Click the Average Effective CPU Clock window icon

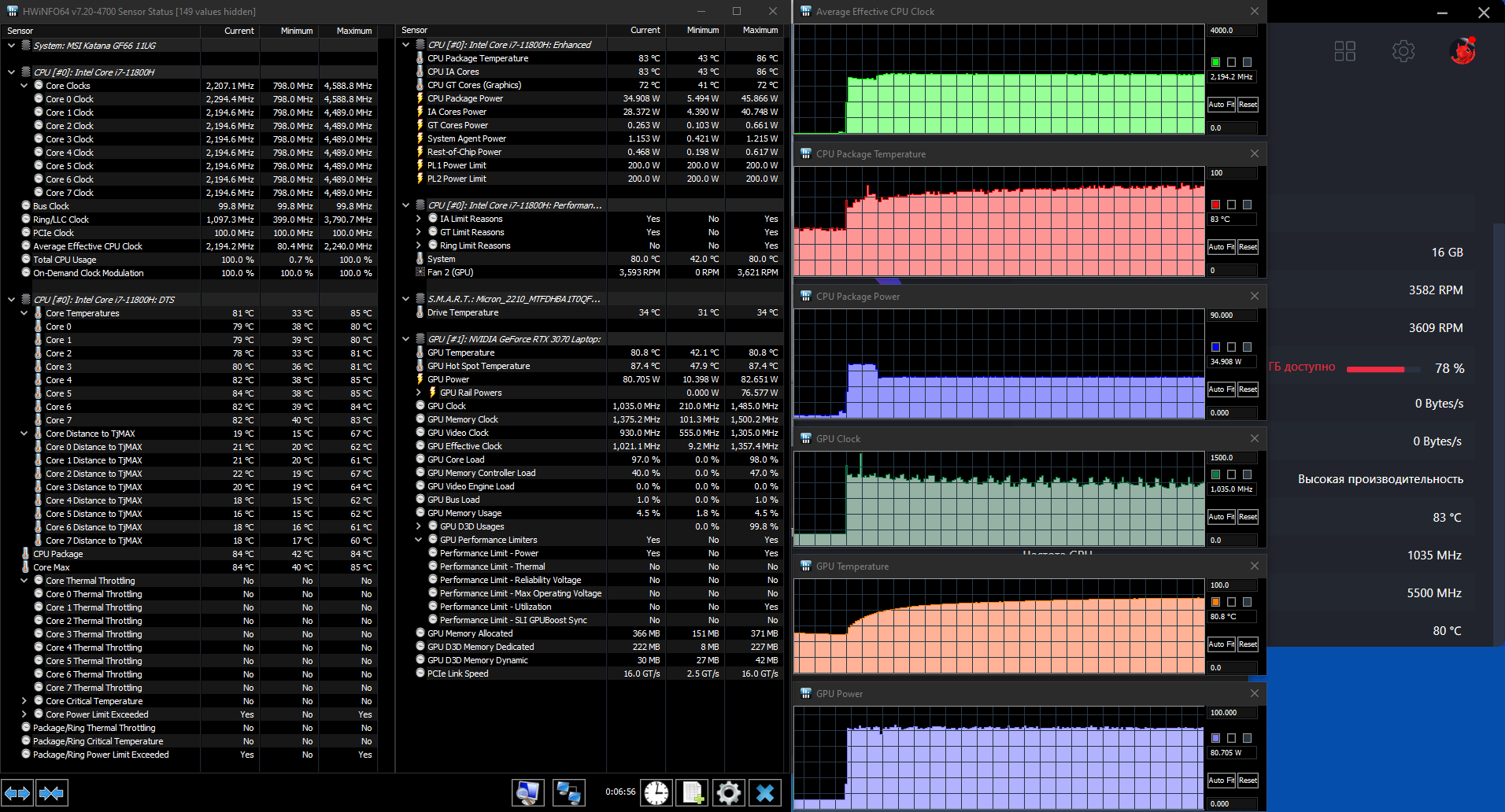pyautogui.click(x=806, y=12)
